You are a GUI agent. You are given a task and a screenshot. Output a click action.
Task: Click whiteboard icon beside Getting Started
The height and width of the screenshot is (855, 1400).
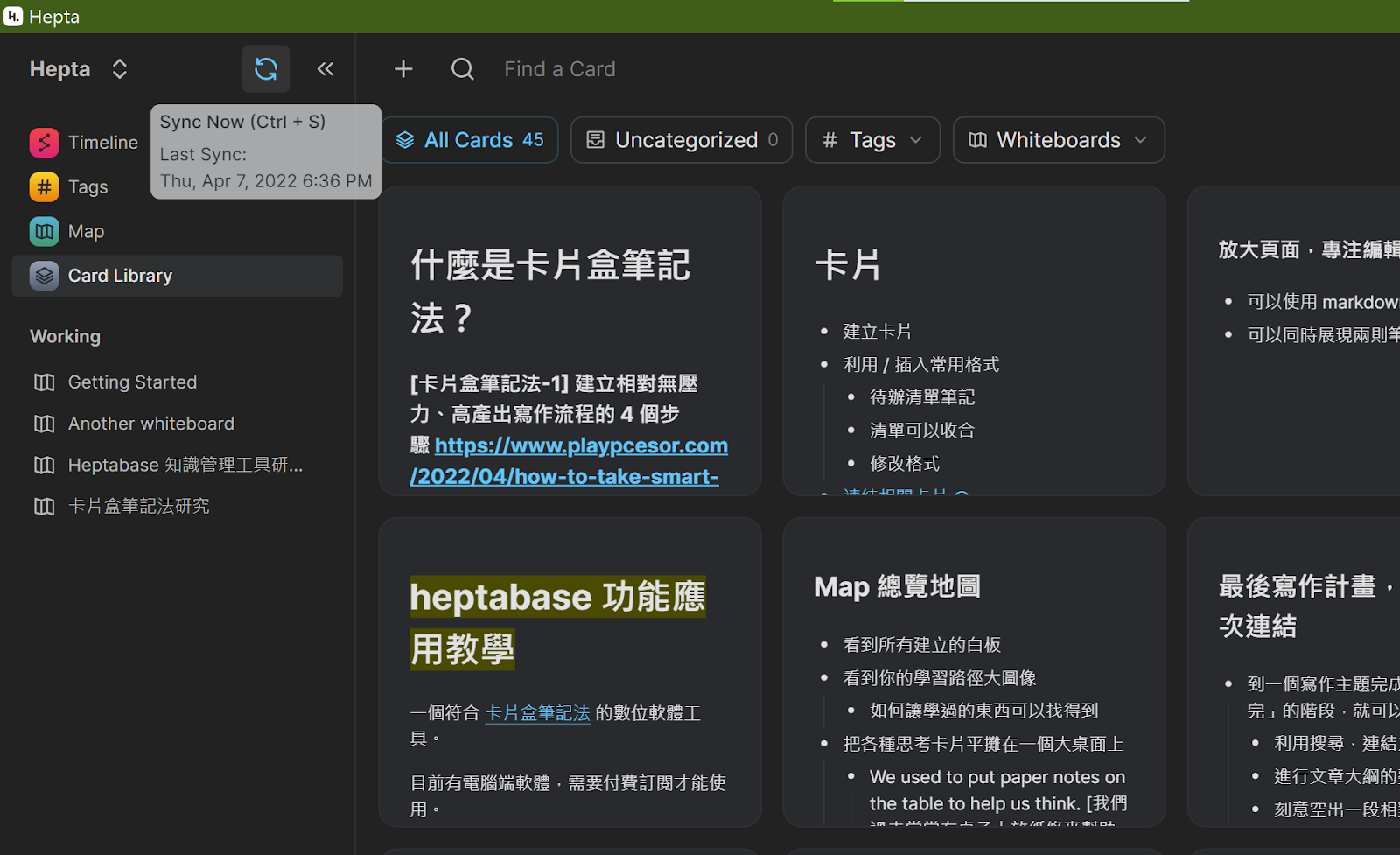click(x=44, y=382)
